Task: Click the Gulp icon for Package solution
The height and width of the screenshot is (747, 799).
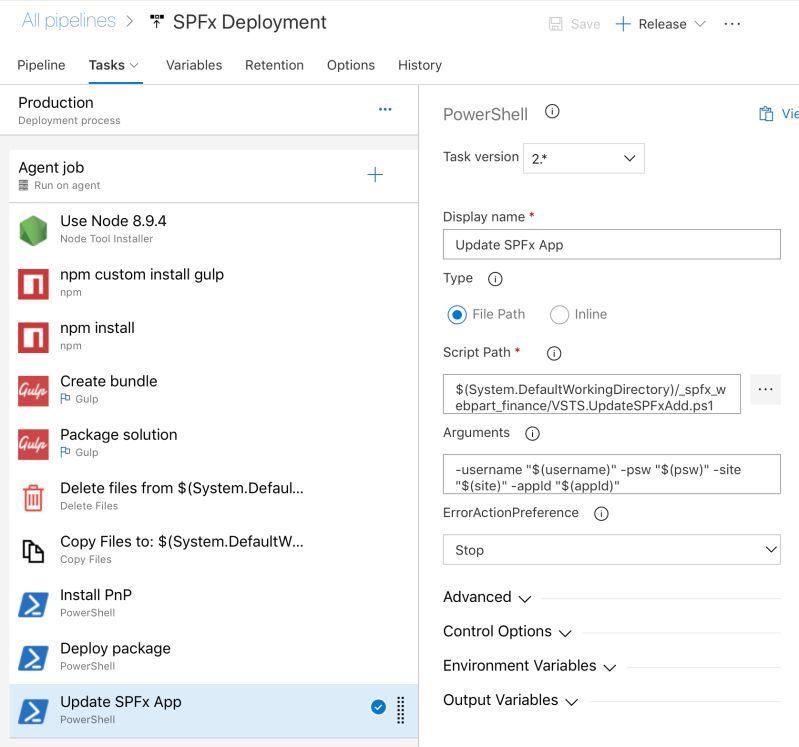Action: [33, 444]
